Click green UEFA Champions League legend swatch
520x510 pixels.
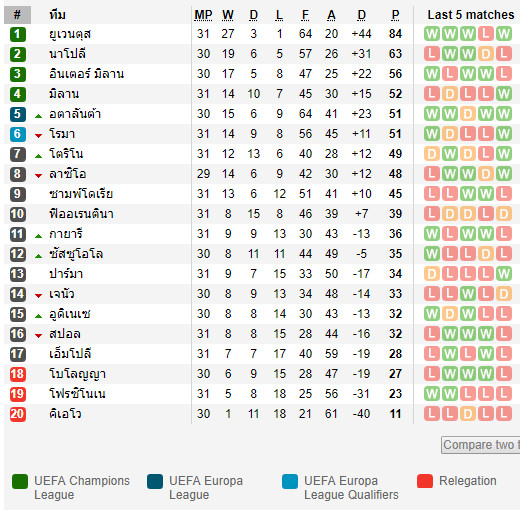click(x=20, y=481)
